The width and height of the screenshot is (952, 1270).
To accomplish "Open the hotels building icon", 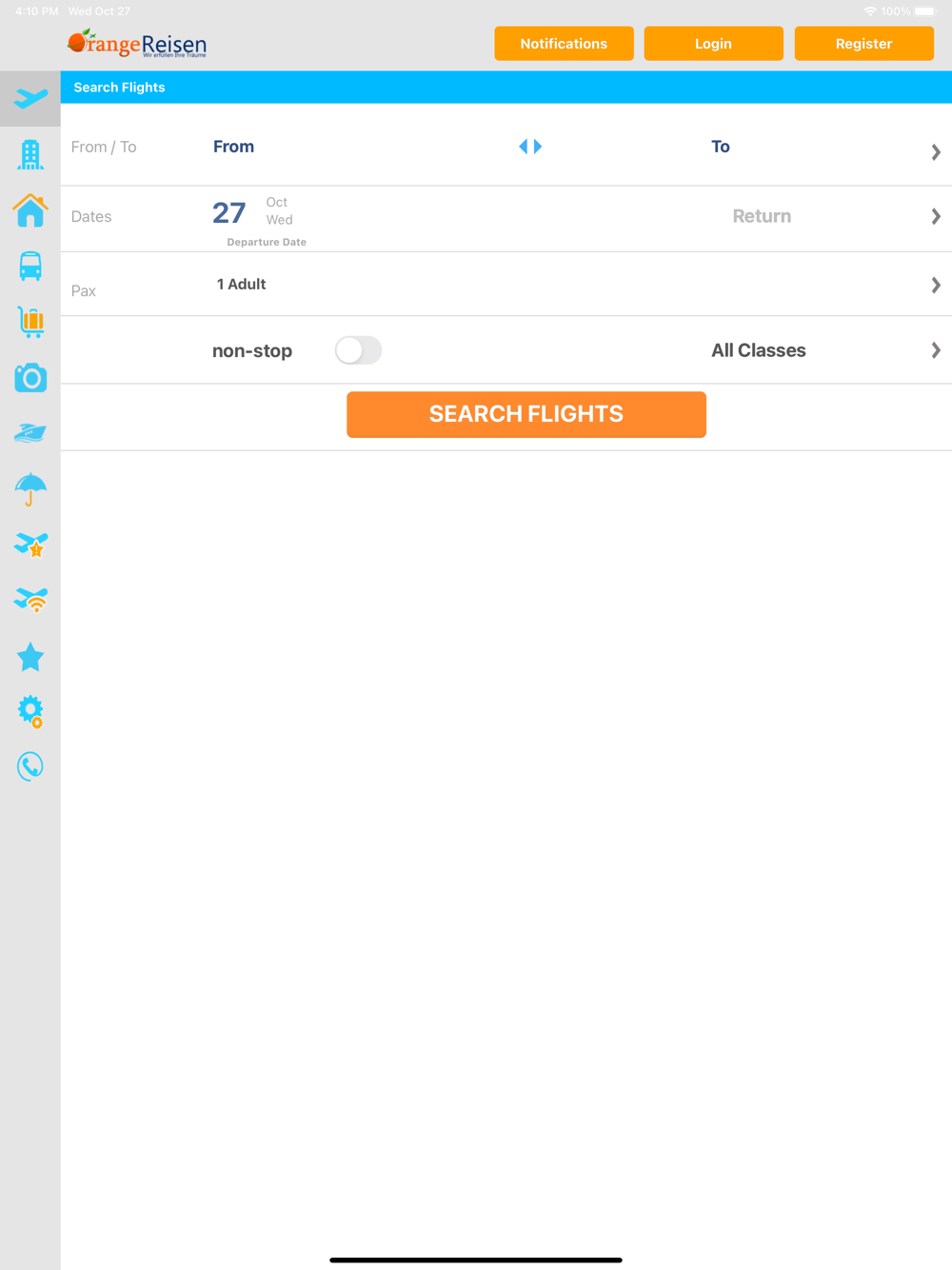I will 30,154.
